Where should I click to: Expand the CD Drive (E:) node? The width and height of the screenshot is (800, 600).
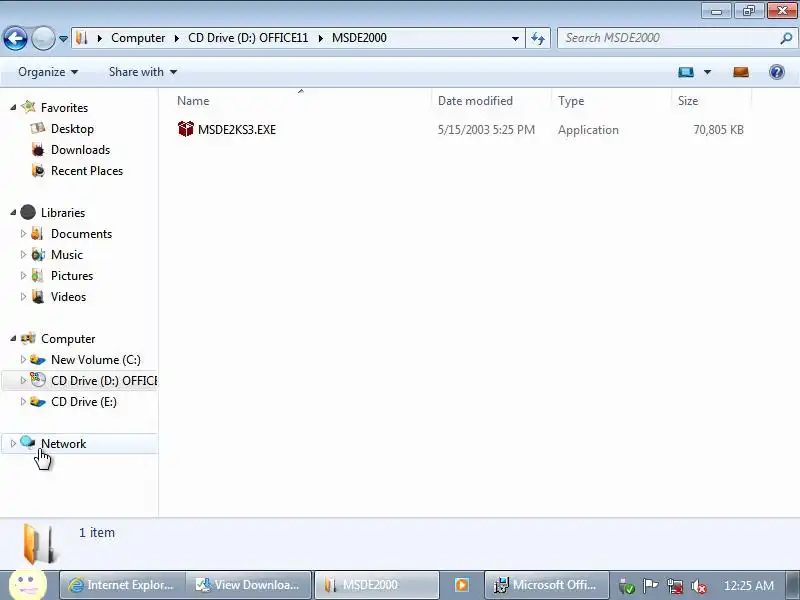(23, 401)
